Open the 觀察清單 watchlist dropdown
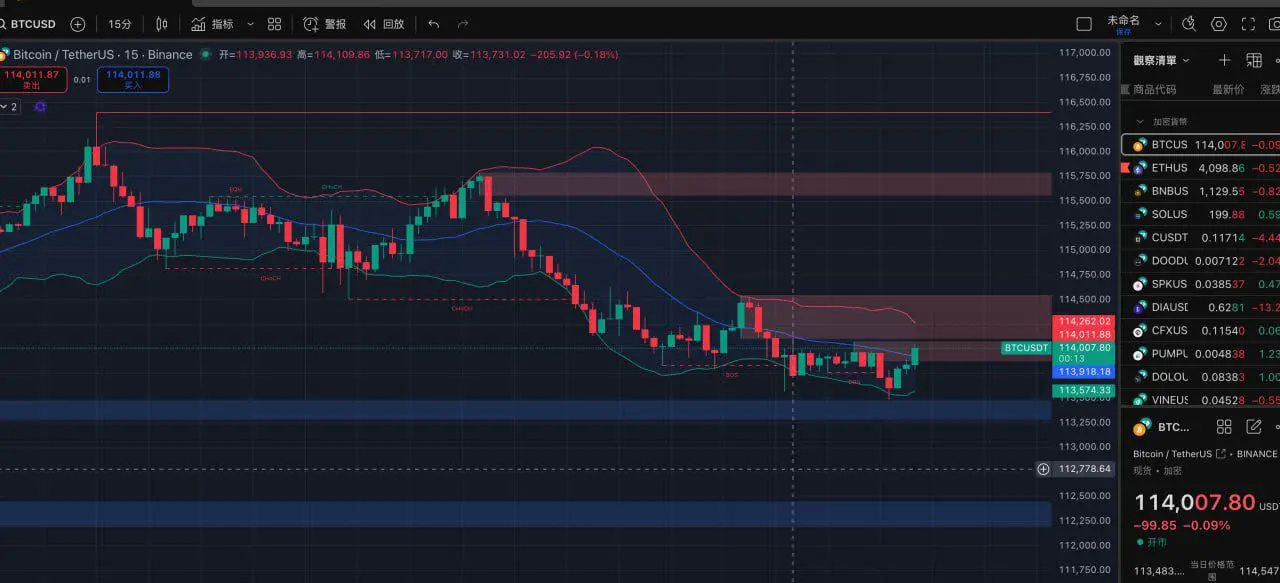Screen dimensions: 1280x583 (x=1161, y=60)
